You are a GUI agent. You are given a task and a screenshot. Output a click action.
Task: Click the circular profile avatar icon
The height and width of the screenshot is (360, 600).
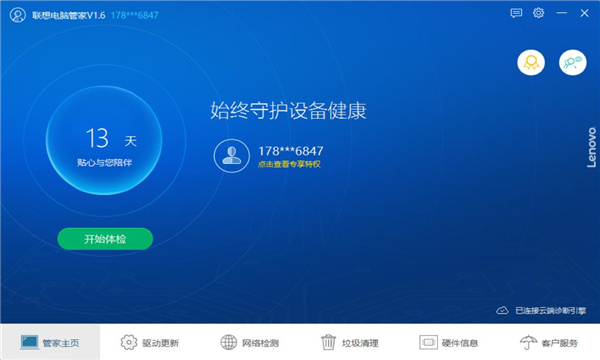[x=232, y=156]
